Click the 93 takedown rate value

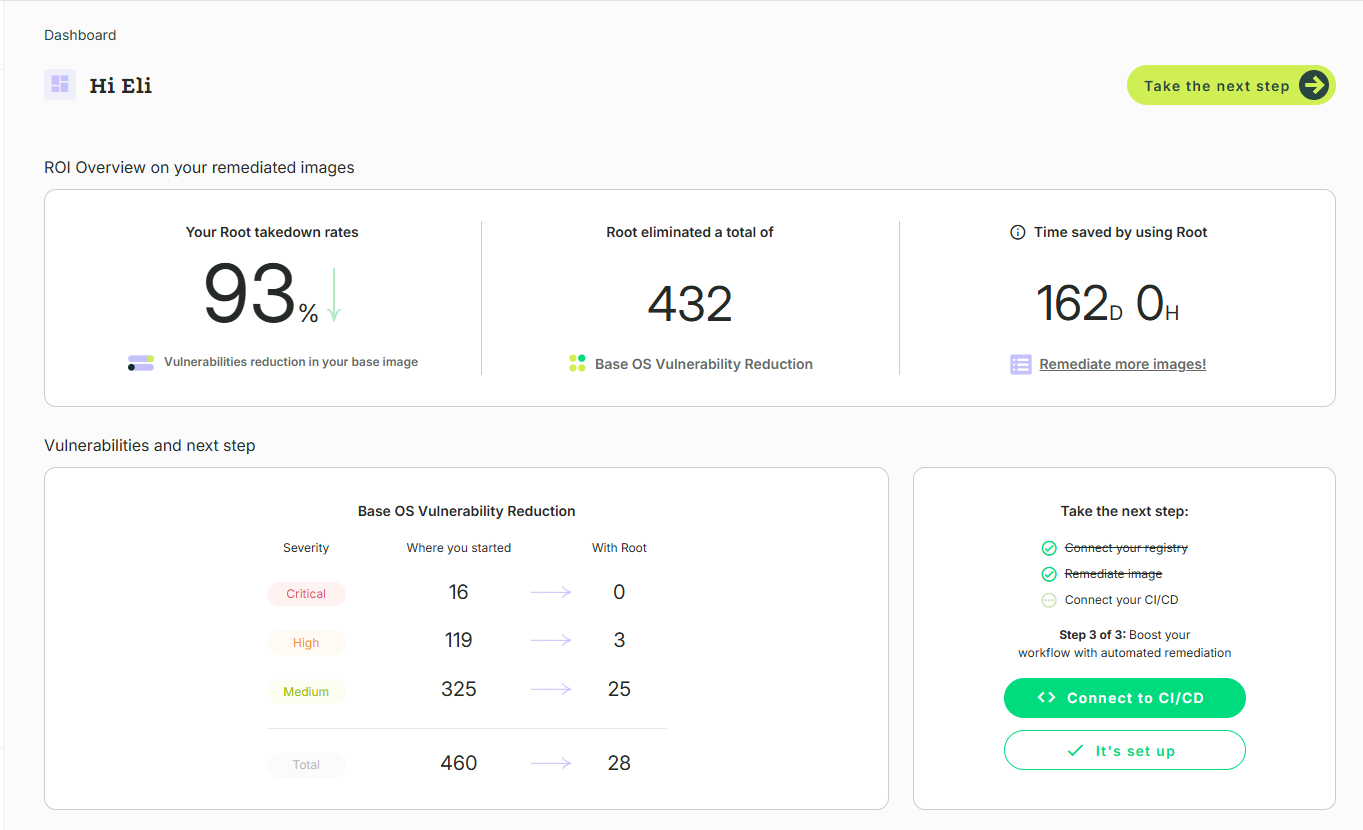pos(250,294)
